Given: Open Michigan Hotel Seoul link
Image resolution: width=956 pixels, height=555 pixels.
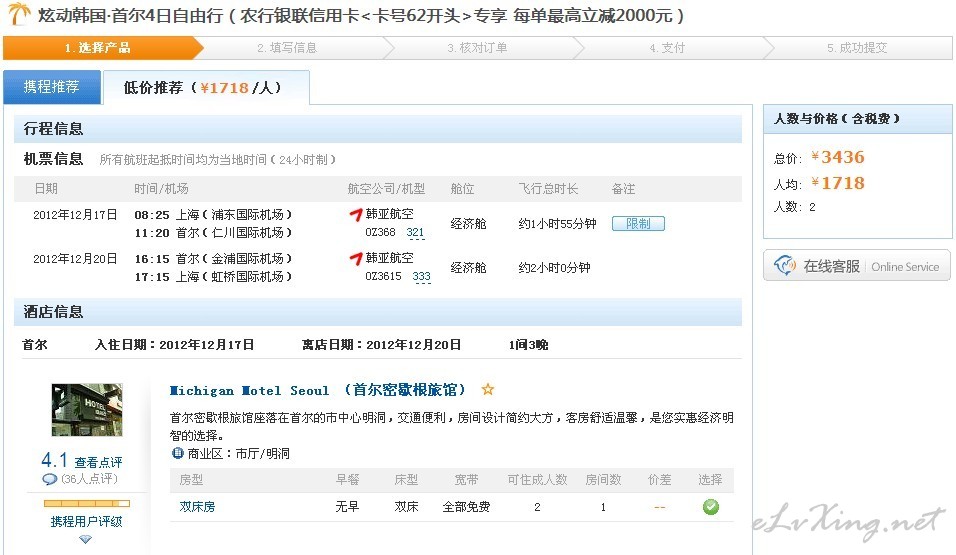Looking at the screenshot, I should click(318, 390).
